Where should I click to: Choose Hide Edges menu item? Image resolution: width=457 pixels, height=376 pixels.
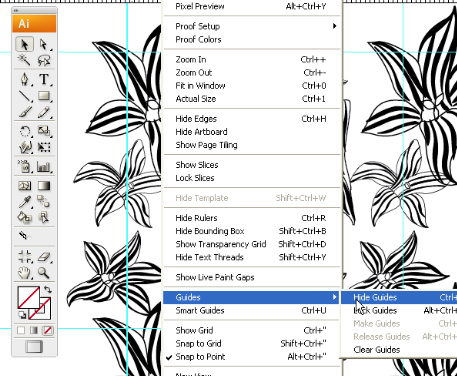coord(252,119)
